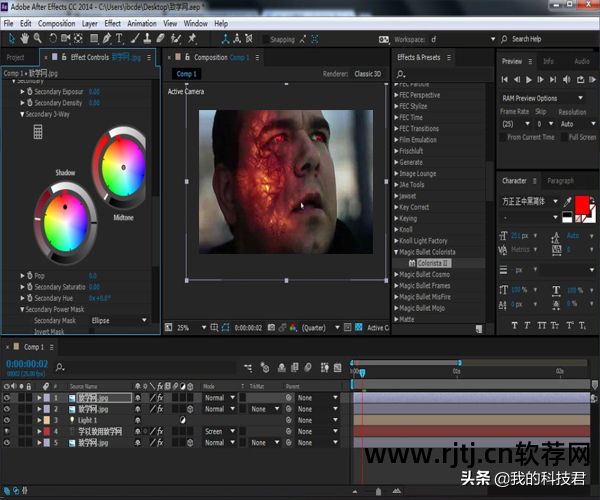The image size is (600, 500).
Task: Open the 25% magnification dropdown
Action: click(x=190, y=327)
